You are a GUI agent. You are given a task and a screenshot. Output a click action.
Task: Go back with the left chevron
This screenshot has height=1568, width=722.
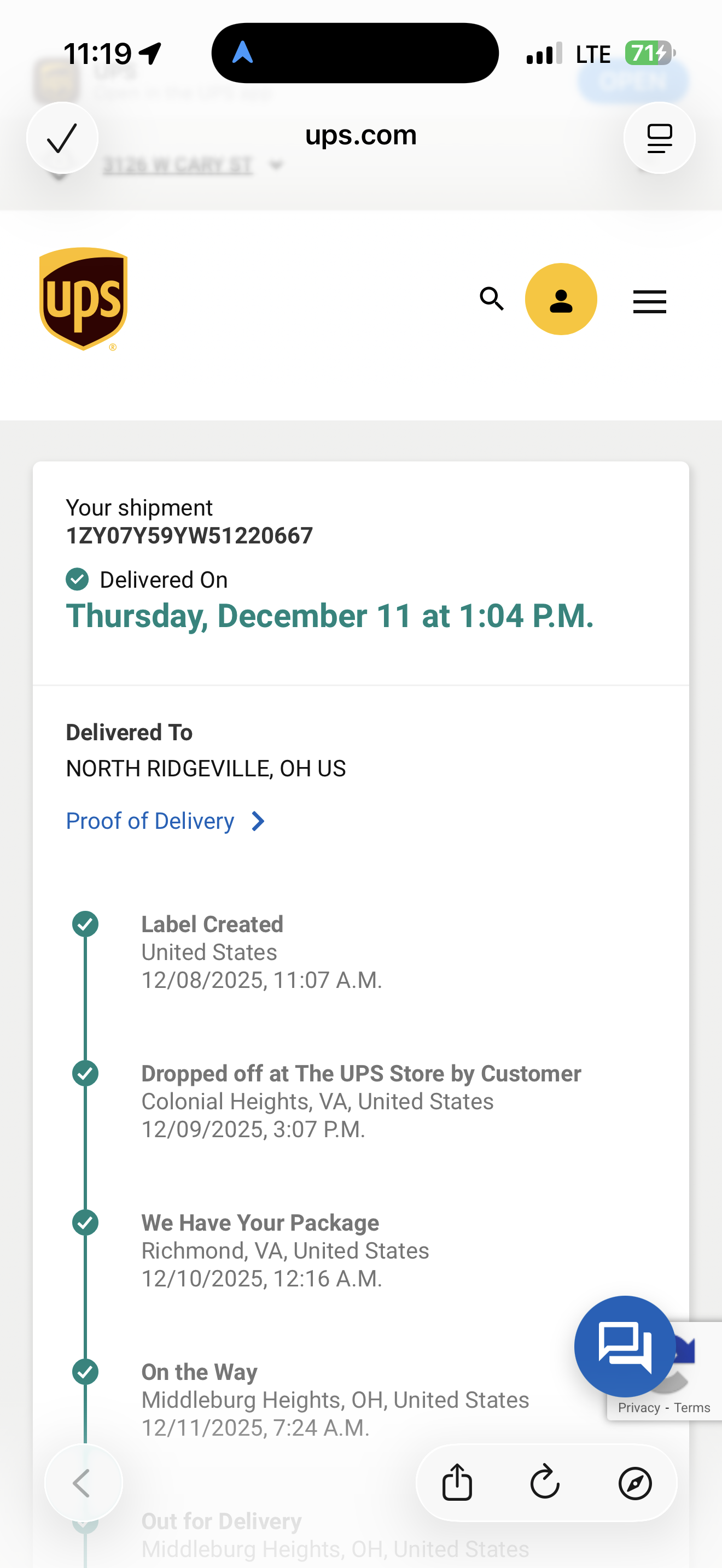pos(82,1483)
